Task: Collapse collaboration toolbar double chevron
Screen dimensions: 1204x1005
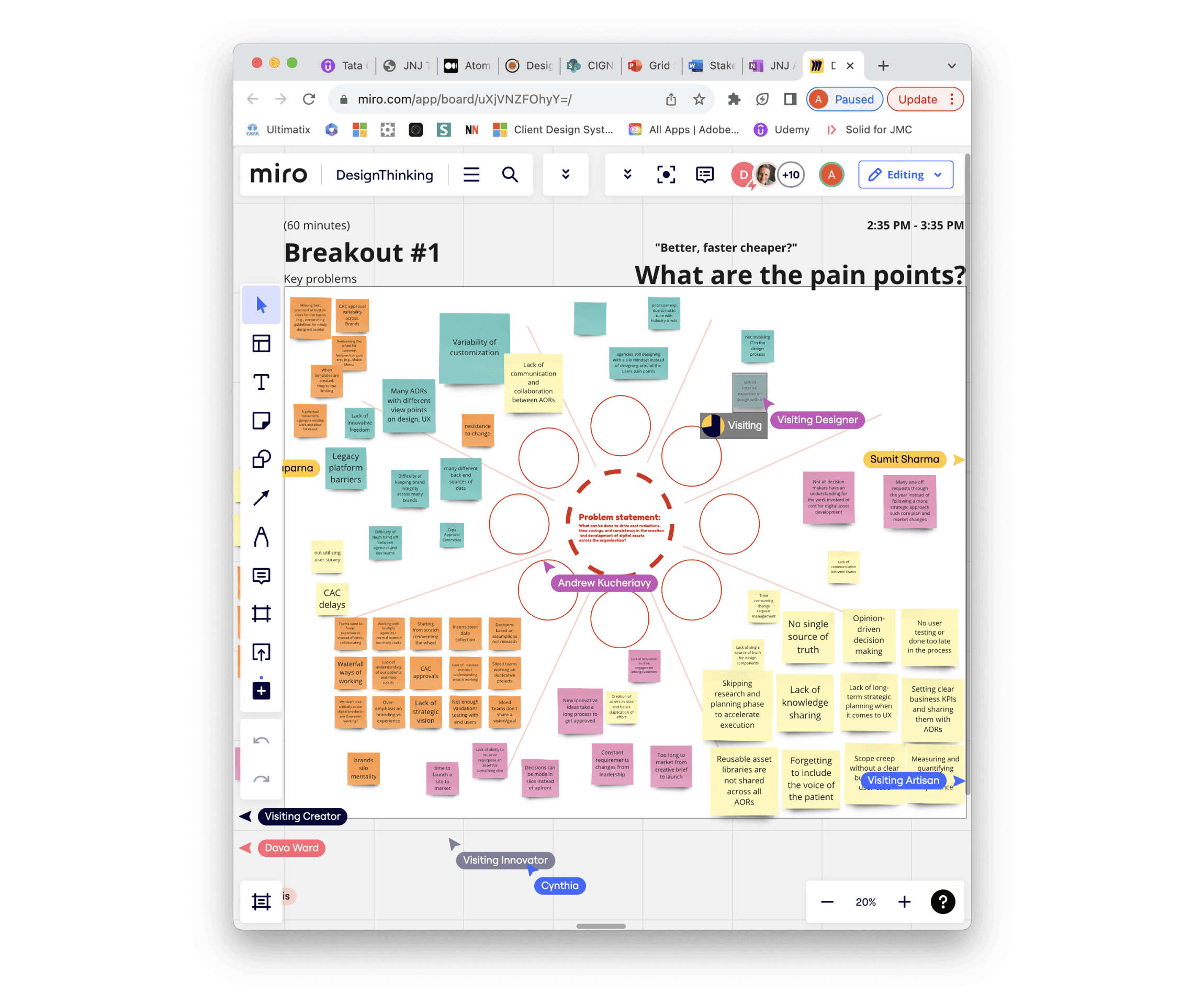Action: tap(628, 174)
